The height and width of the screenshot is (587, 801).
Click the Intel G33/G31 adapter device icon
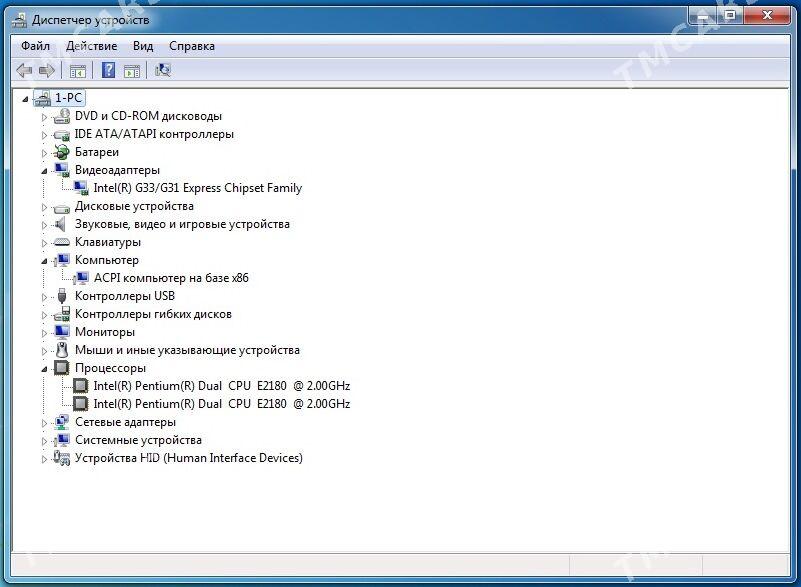click(x=81, y=188)
